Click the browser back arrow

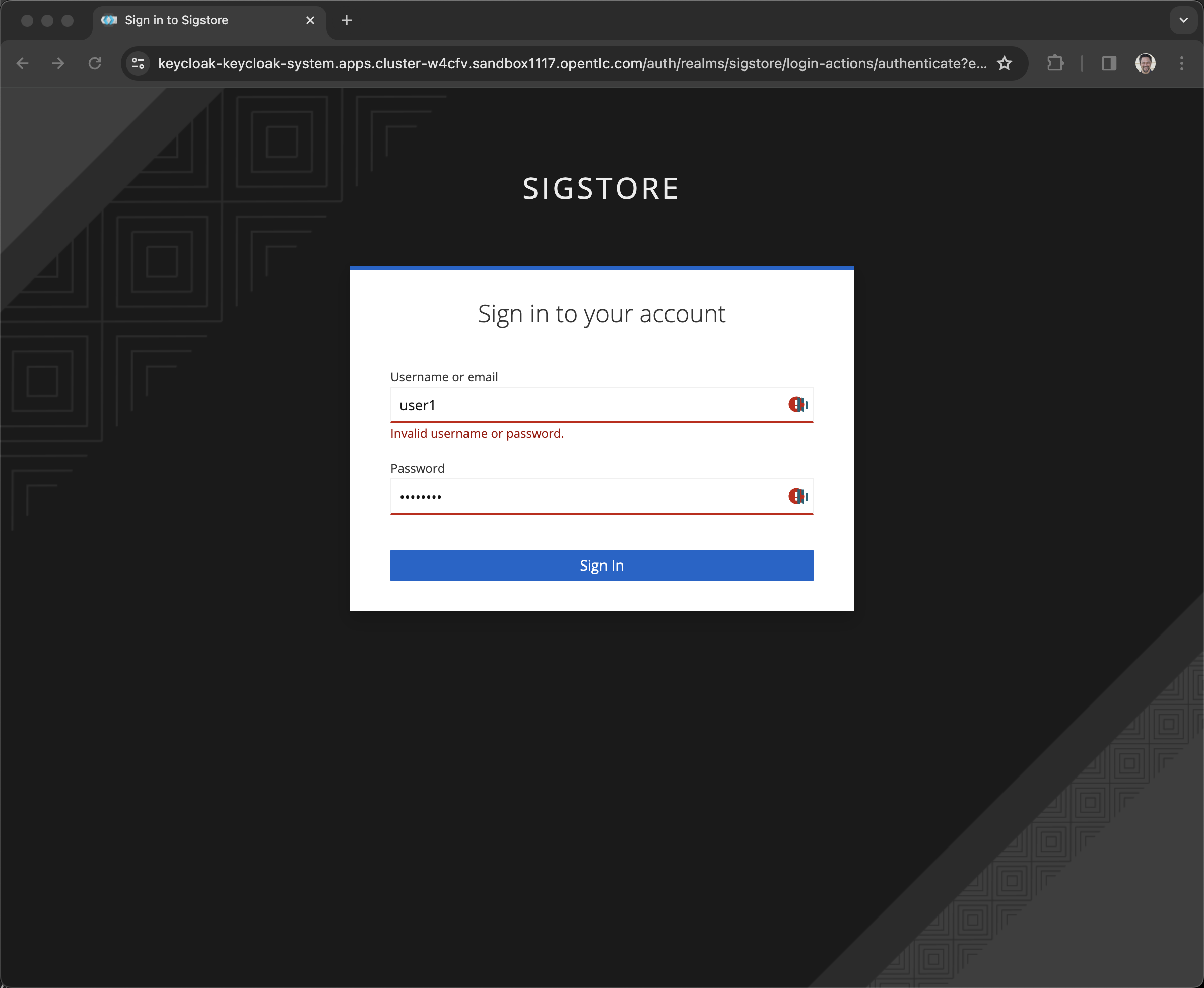point(23,63)
